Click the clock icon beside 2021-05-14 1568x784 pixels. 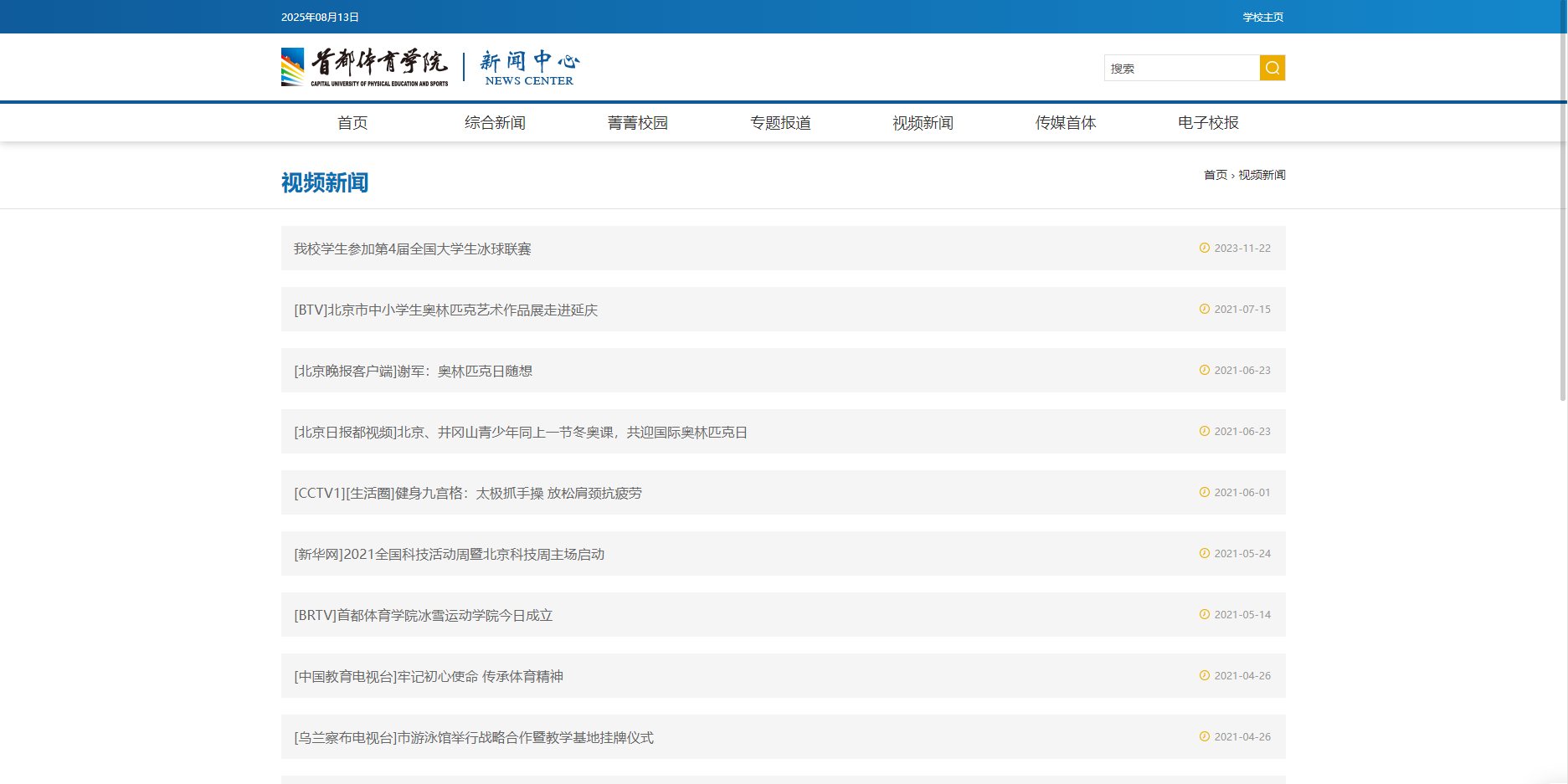[1205, 614]
